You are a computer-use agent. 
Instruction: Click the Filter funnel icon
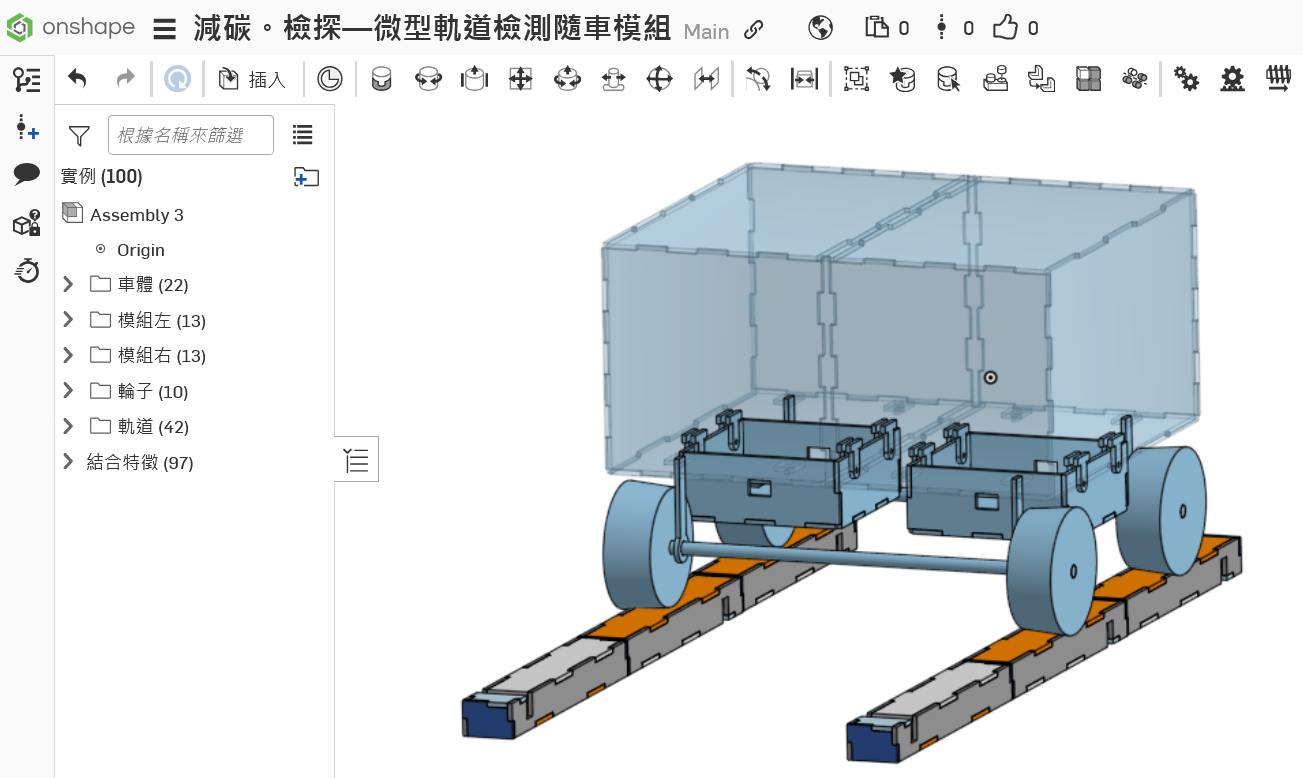pos(79,135)
